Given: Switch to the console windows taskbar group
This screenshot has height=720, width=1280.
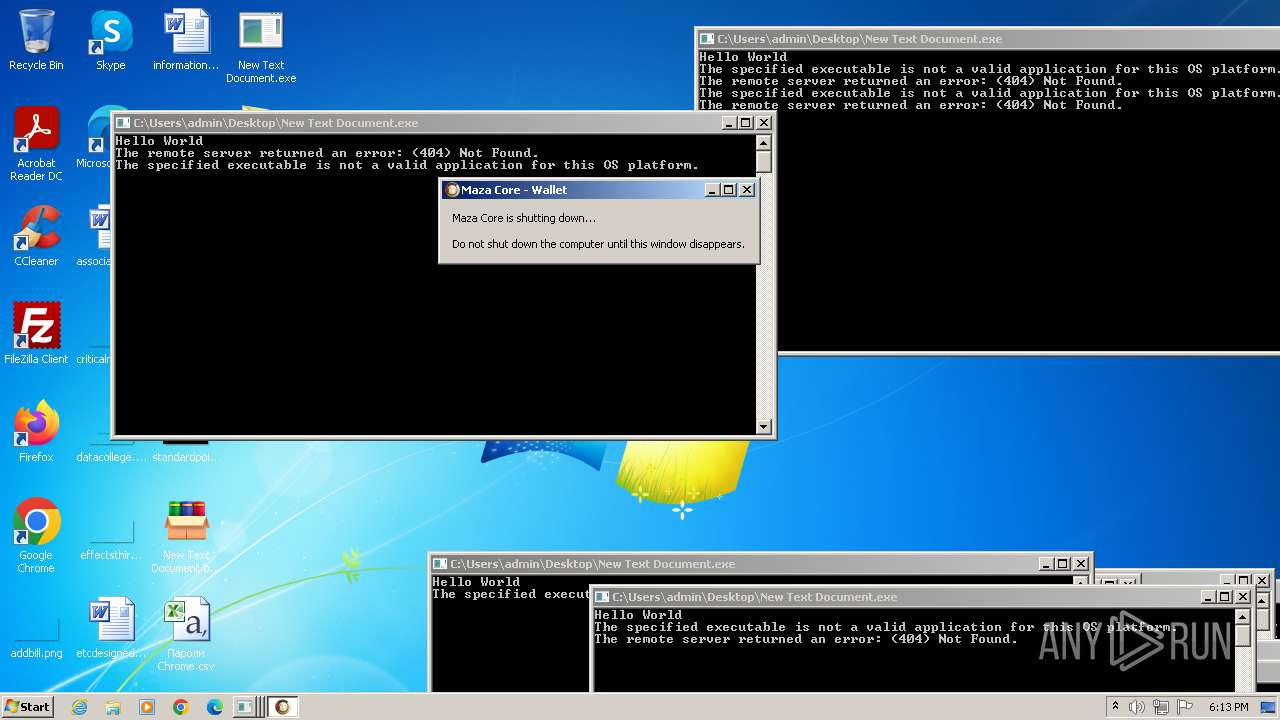Looking at the screenshot, I should [247, 707].
